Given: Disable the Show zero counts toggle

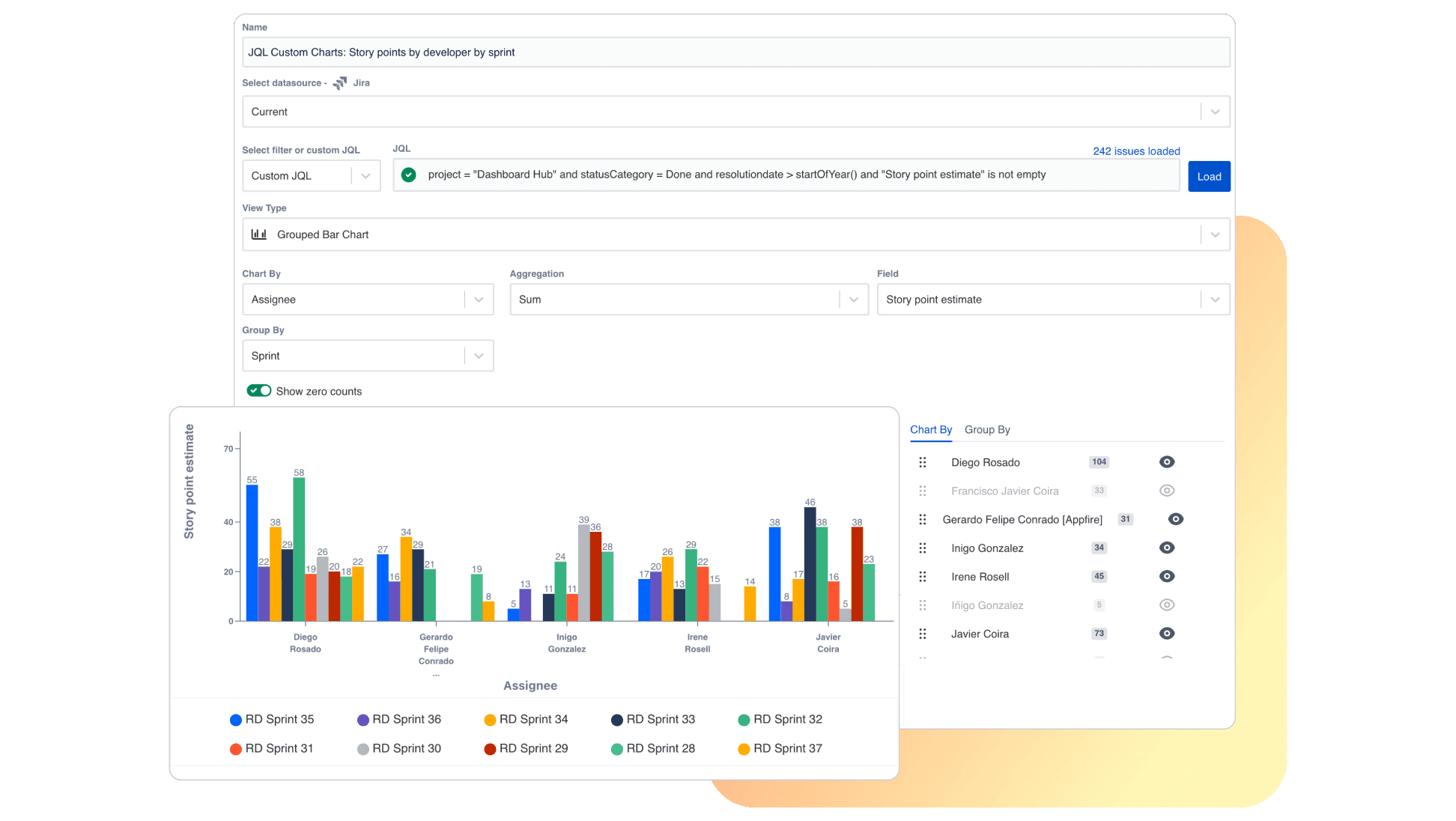Looking at the screenshot, I should tap(258, 390).
